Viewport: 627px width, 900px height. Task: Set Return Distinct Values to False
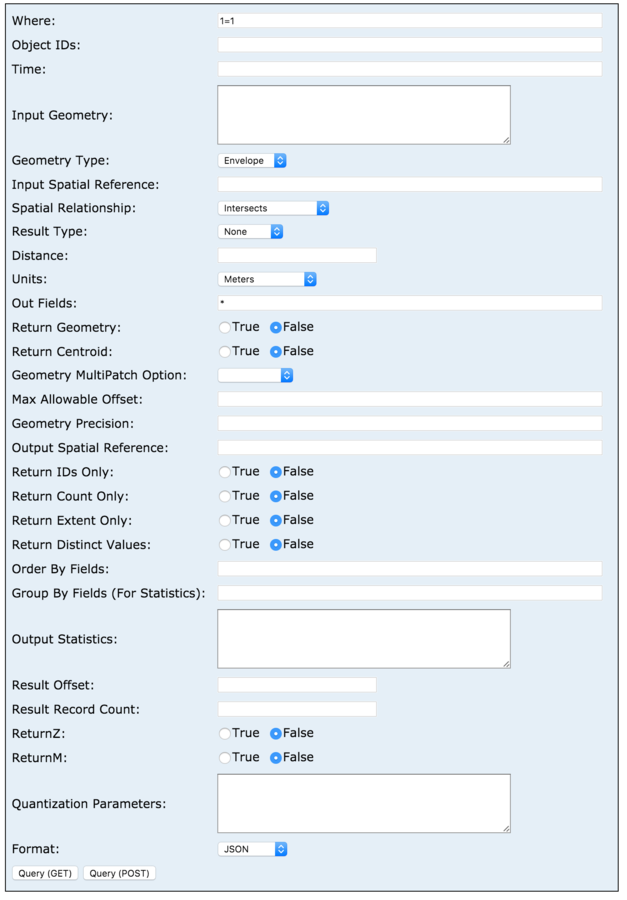pos(276,544)
